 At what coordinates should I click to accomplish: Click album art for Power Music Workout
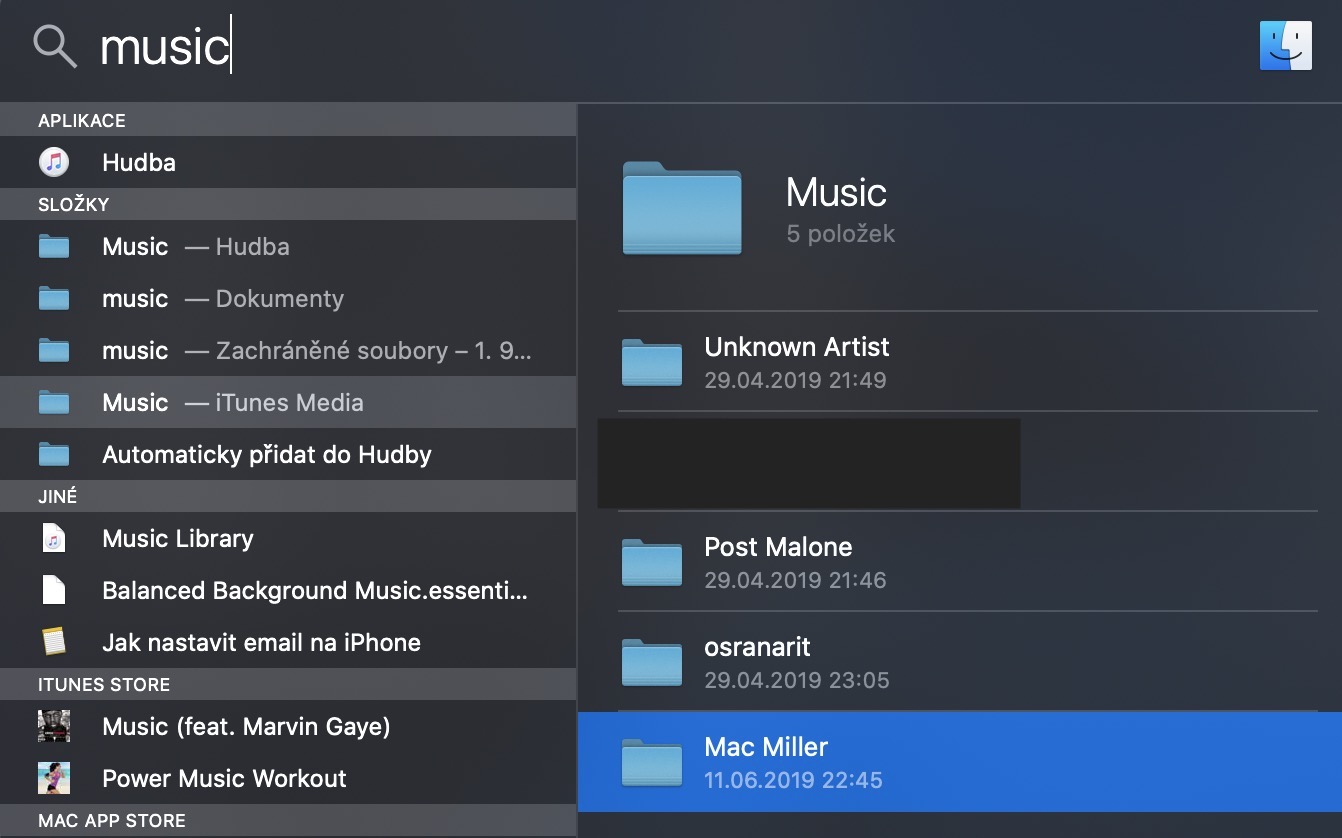pos(54,778)
